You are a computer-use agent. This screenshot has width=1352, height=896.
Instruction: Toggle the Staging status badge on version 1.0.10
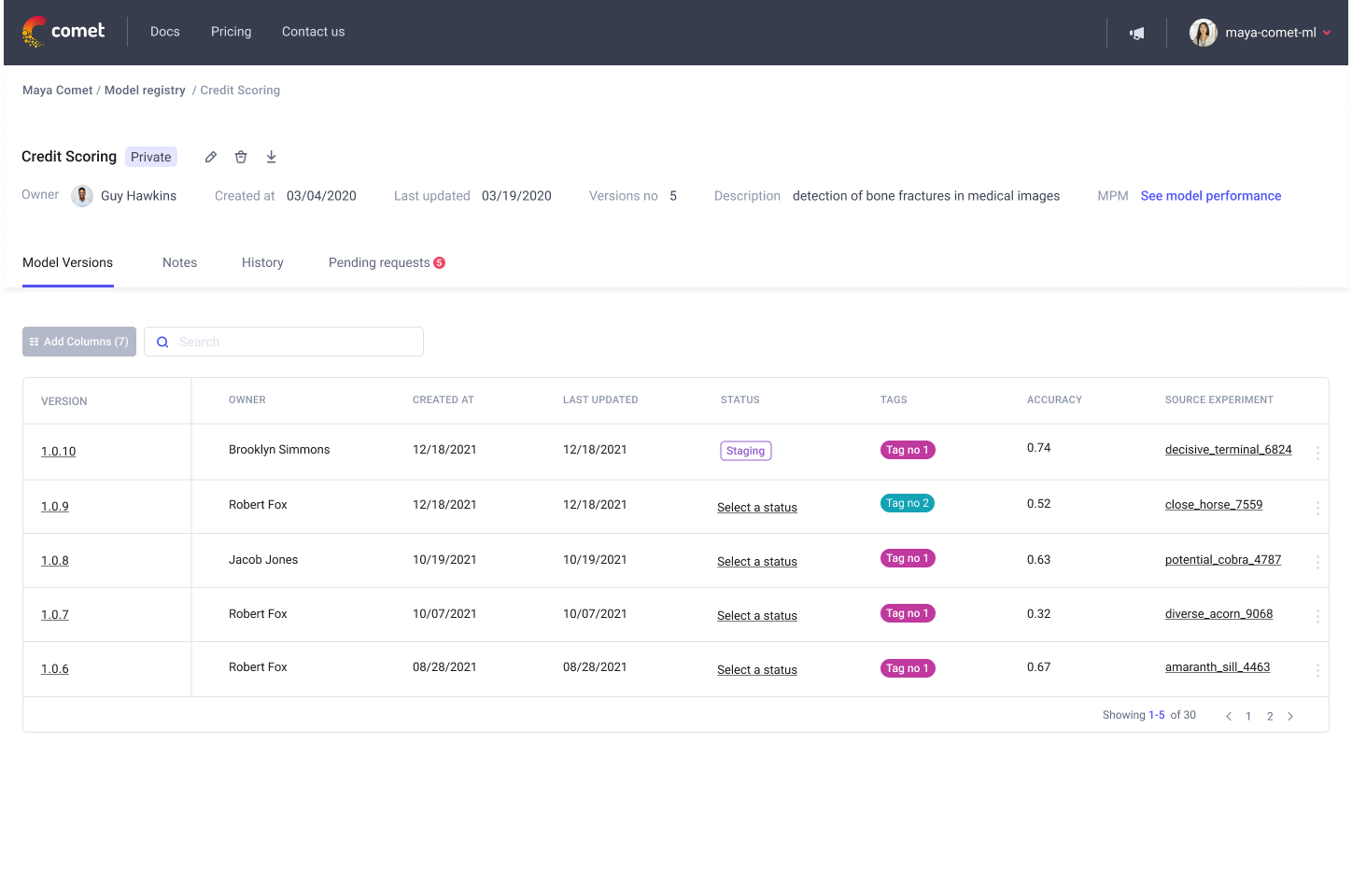tap(745, 450)
